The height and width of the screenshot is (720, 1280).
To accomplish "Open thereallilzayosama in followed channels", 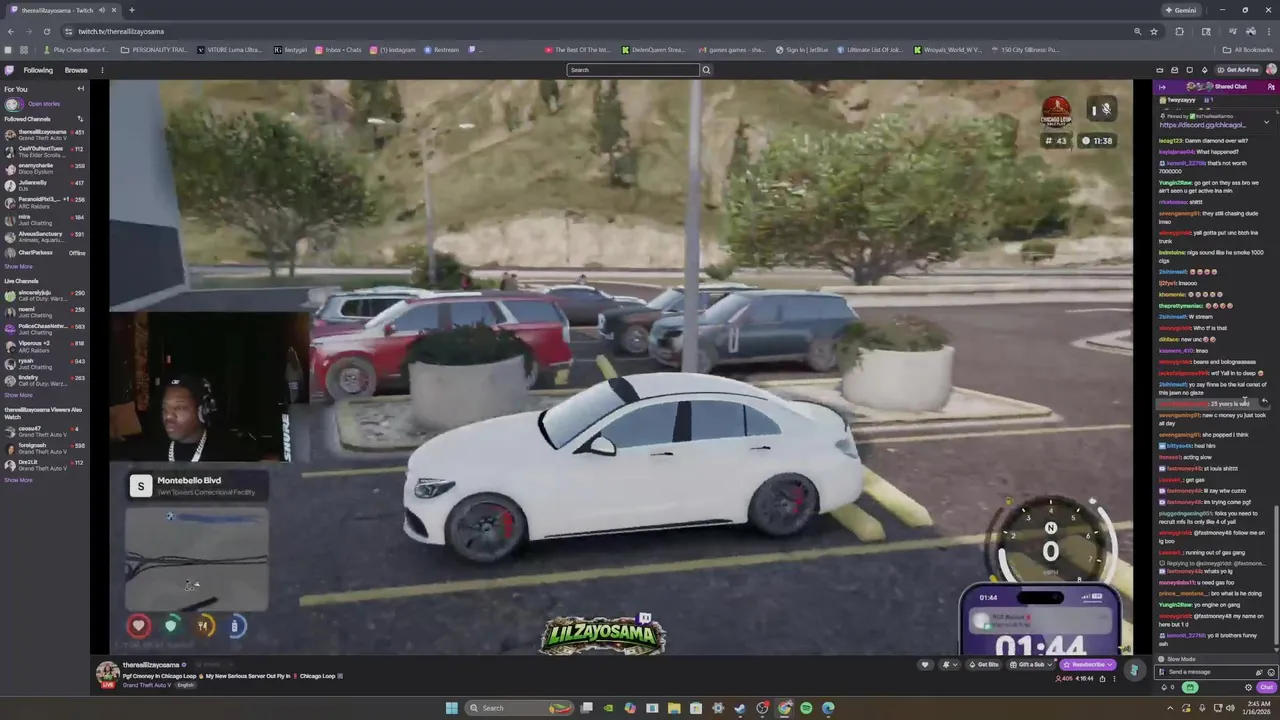I will pos(43,134).
